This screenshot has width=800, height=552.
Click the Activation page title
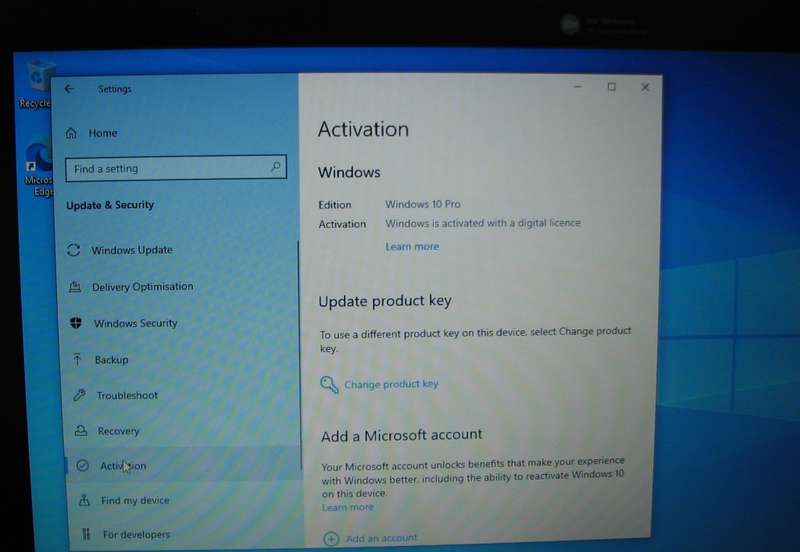coord(363,129)
